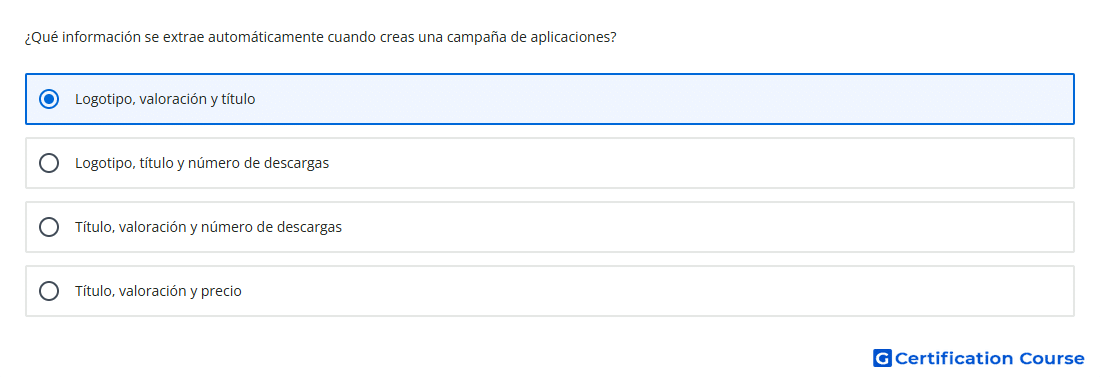Tick the radio button for Título, valoración y precio

49,291
